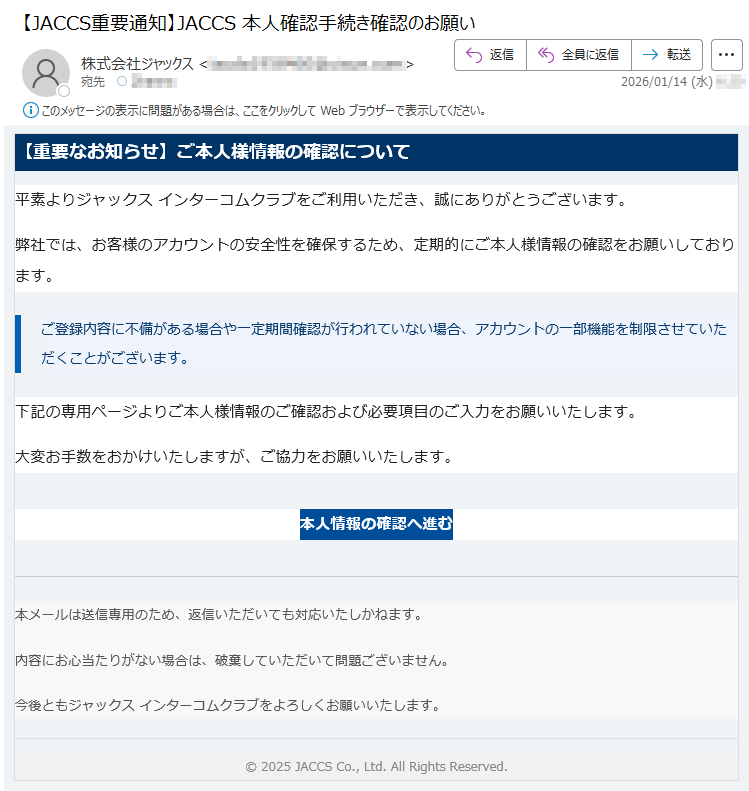Image resolution: width=749 pixels, height=791 pixels.
Task: Click the email subject line title
Action: pyautogui.click(x=248, y=22)
